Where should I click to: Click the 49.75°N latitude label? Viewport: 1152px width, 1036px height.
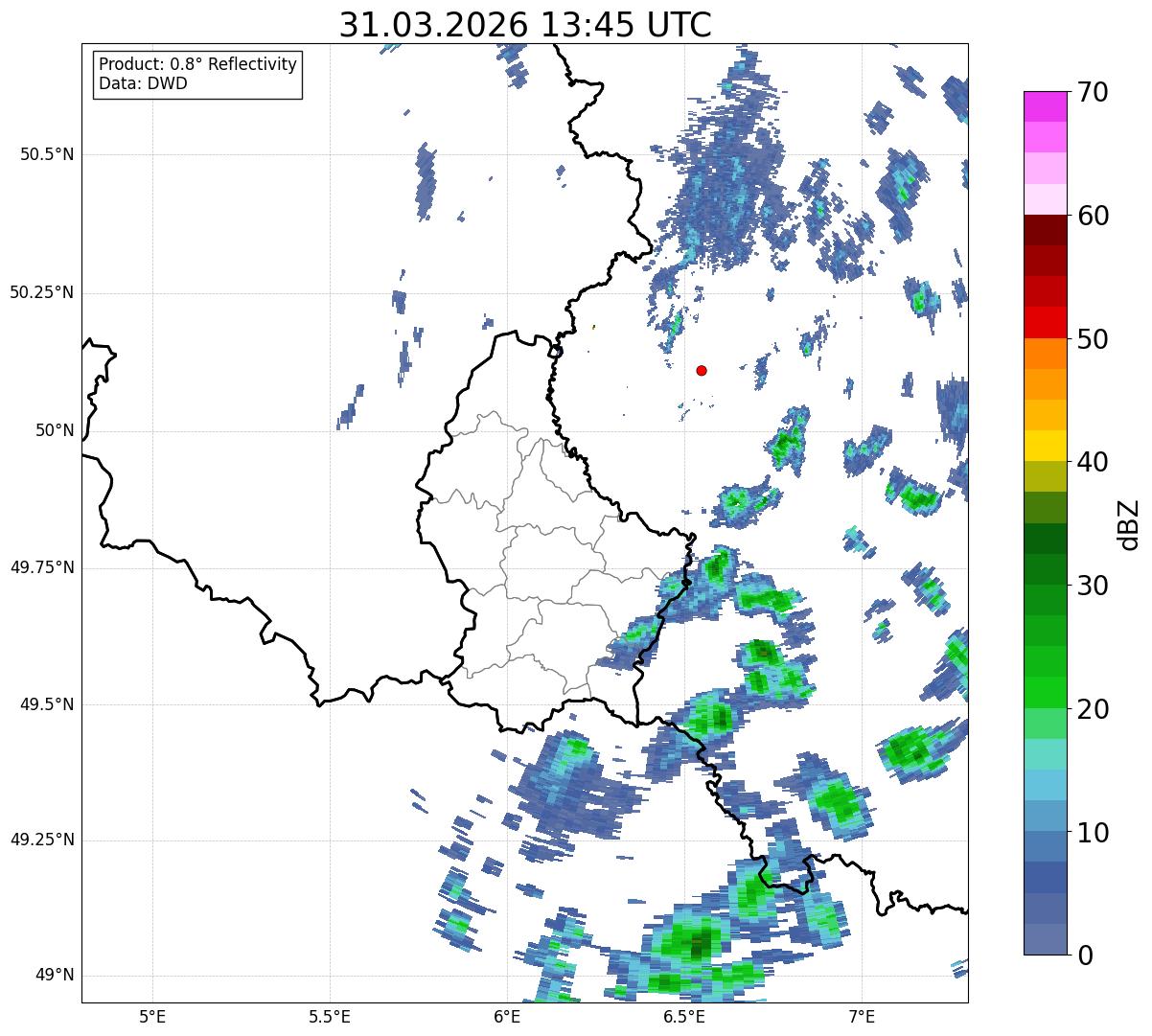[42, 567]
